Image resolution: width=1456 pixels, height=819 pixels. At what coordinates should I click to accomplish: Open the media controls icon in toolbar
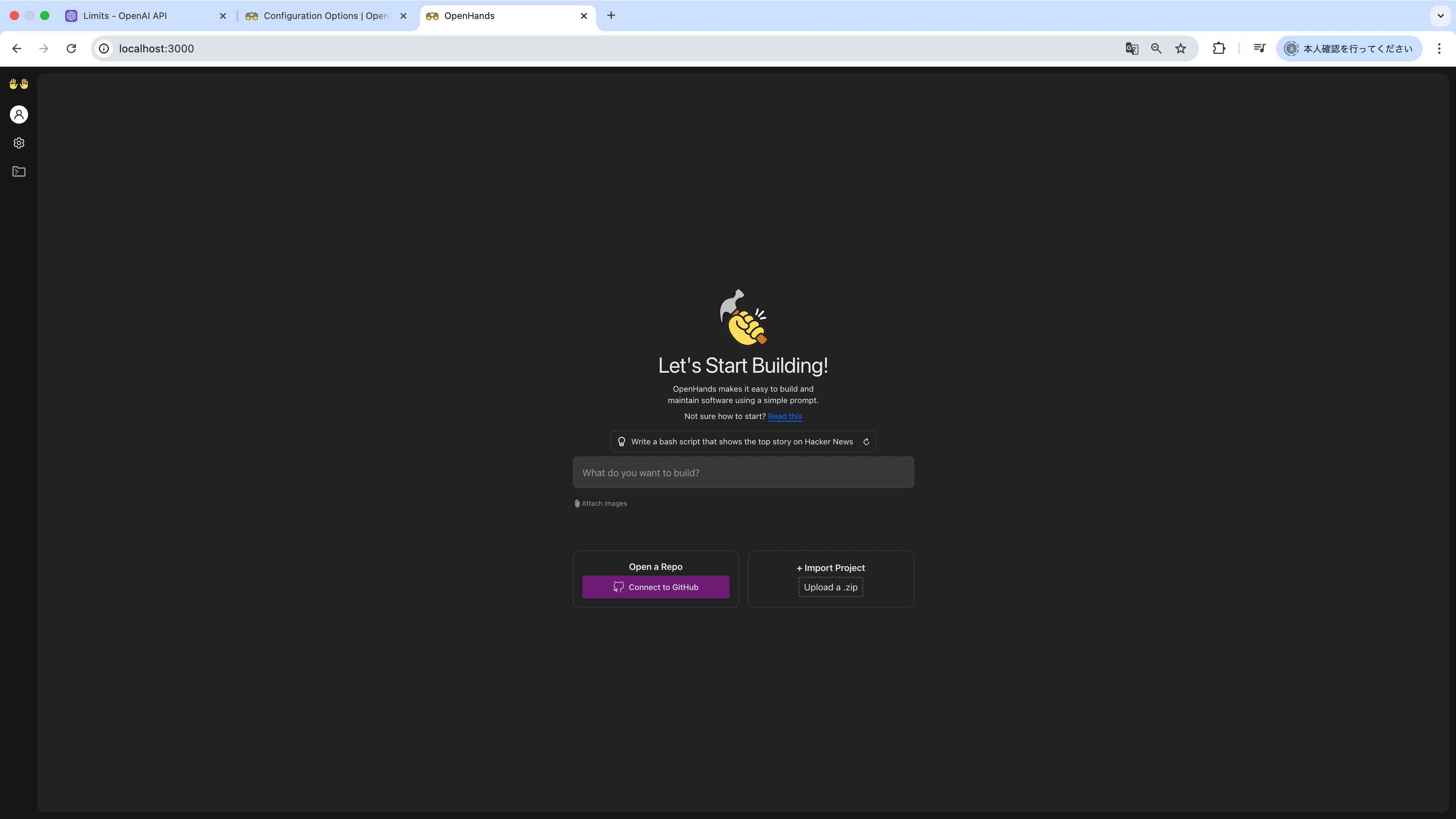click(1259, 49)
